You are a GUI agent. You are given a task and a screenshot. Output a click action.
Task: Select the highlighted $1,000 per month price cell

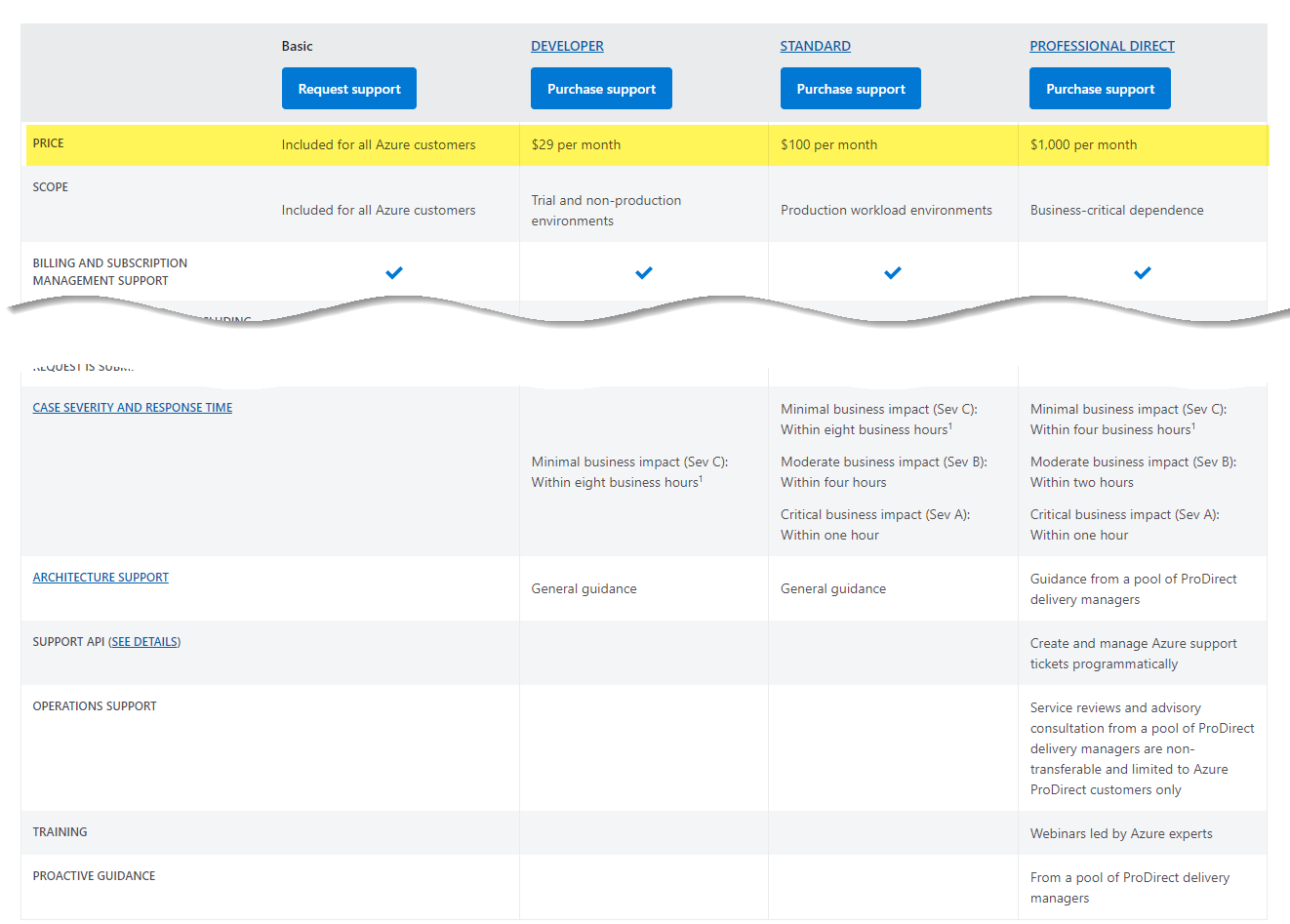coord(1083,145)
